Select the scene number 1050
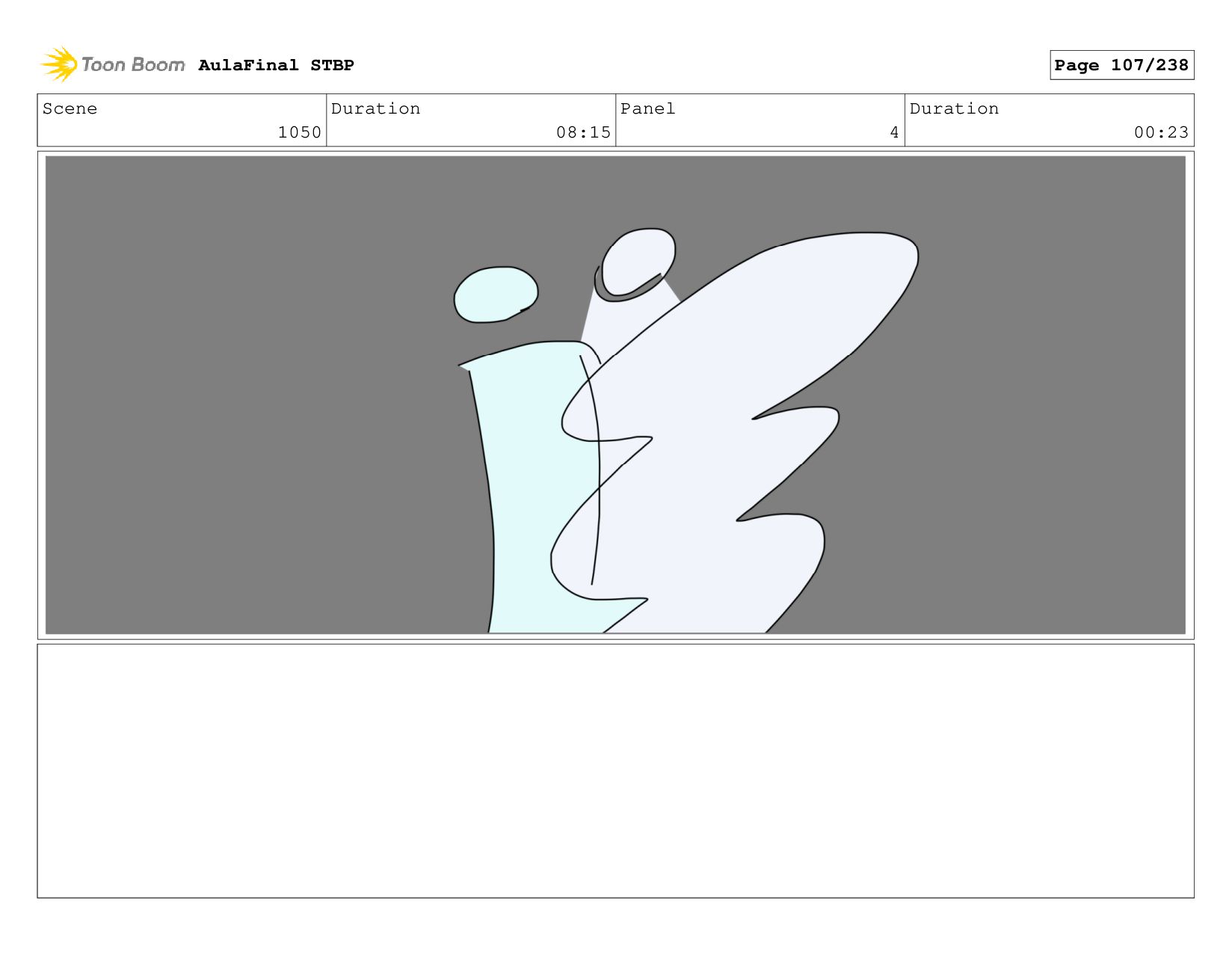Screen dimensions: 1232x954 click(299, 132)
